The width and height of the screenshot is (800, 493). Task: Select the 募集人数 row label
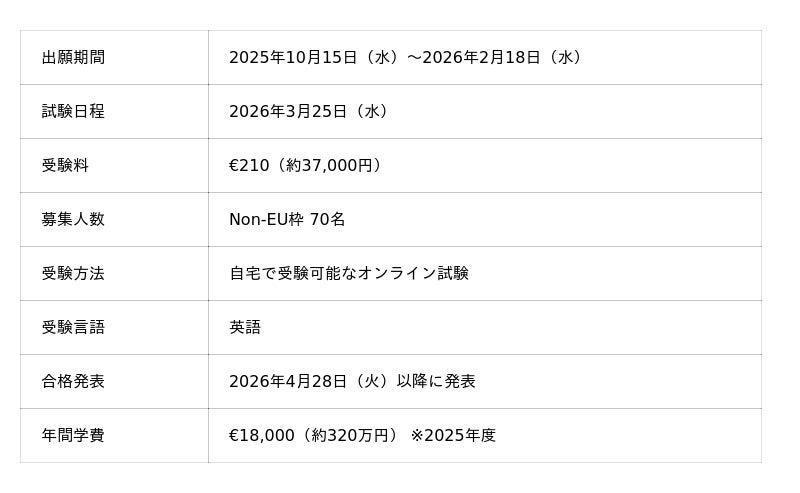73,219
